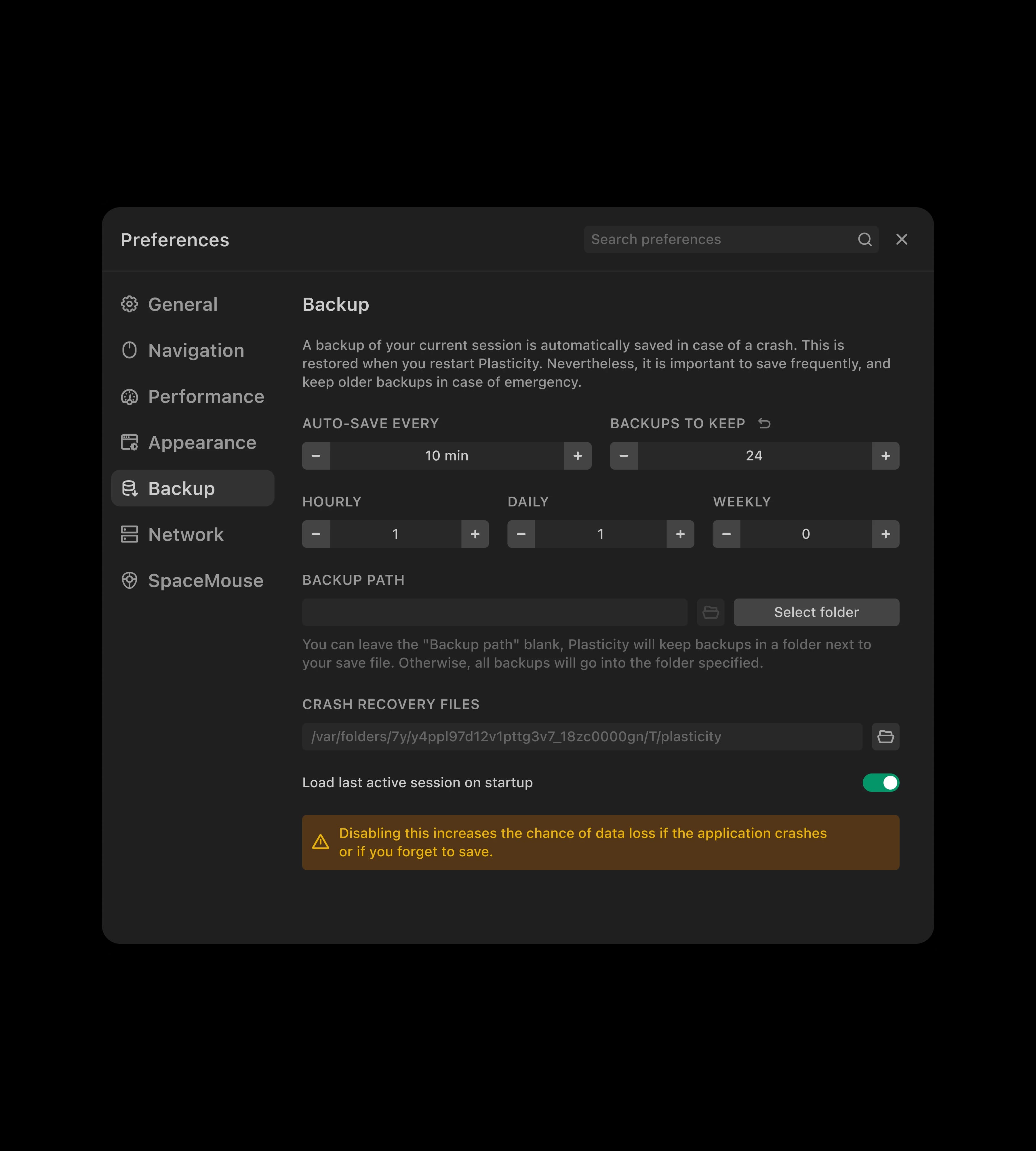1036x1151 pixels.
Task: Decrease Hourly backups value
Action: coord(316,534)
